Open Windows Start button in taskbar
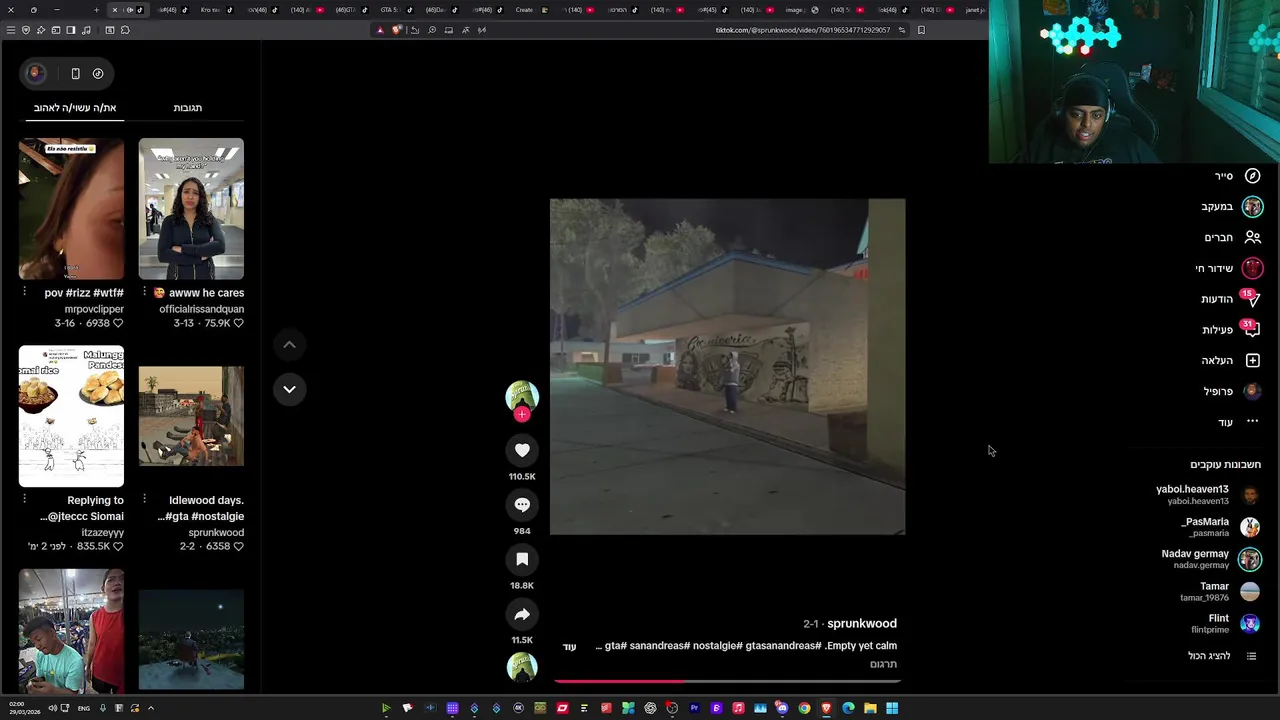This screenshot has width=1280, height=720. click(892, 708)
